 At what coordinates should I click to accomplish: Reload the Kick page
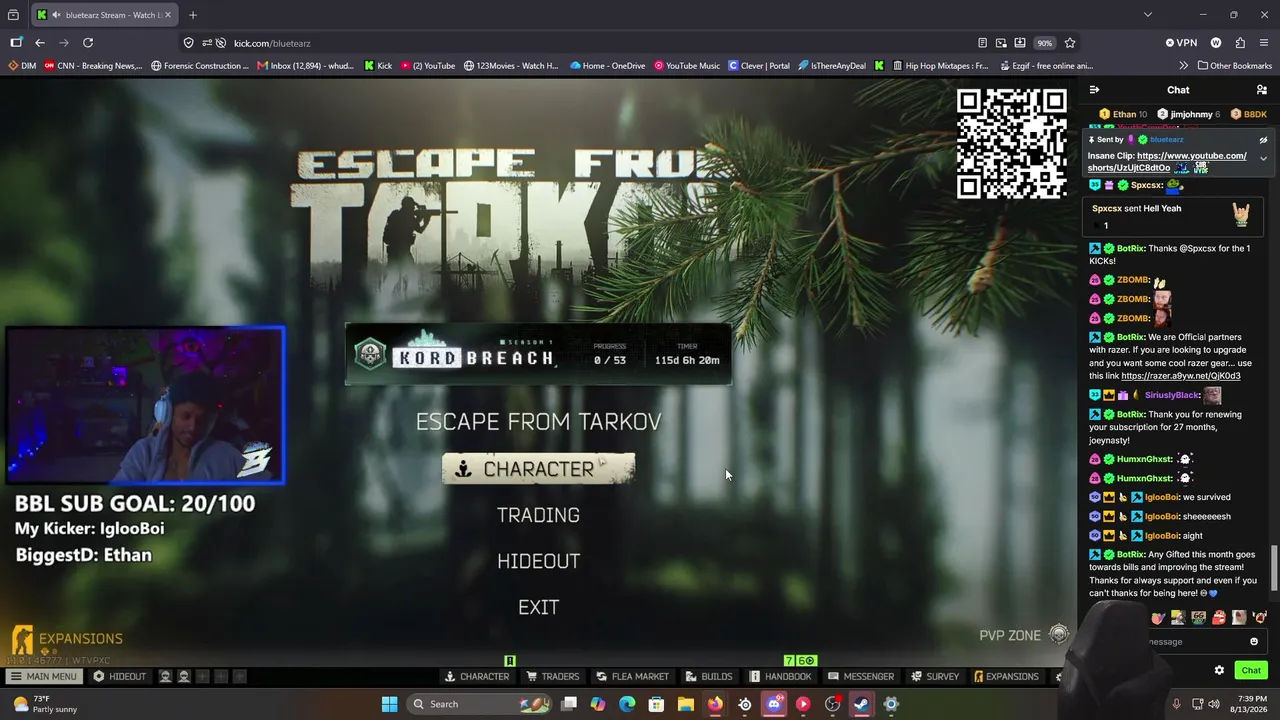(88, 43)
